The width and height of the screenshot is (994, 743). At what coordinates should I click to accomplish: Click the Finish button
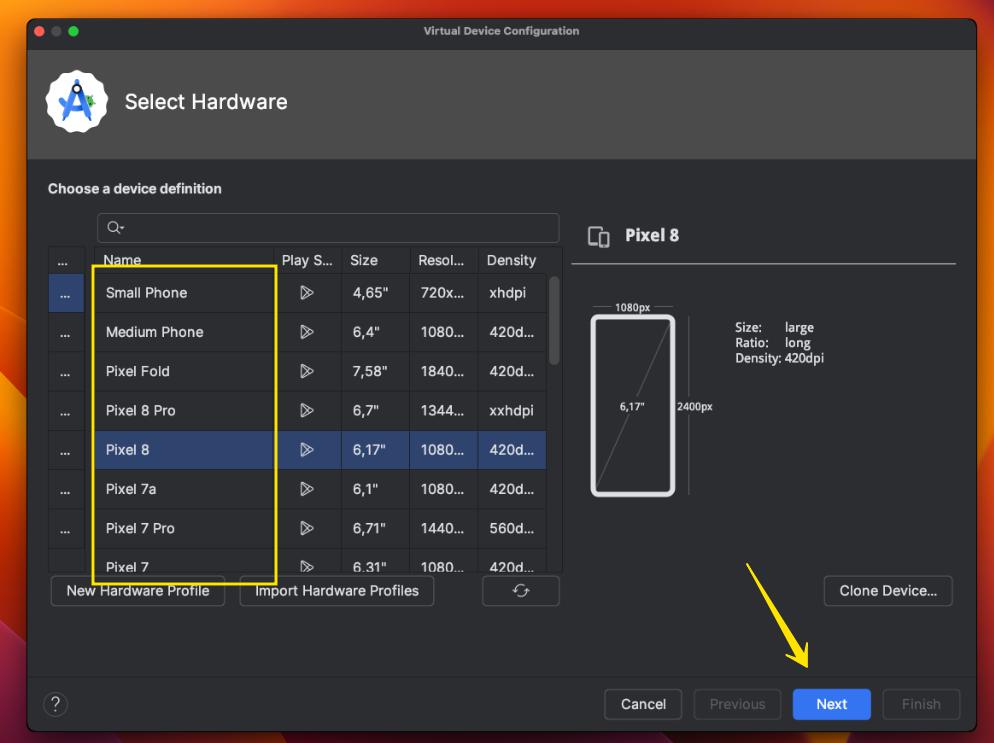point(921,704)
